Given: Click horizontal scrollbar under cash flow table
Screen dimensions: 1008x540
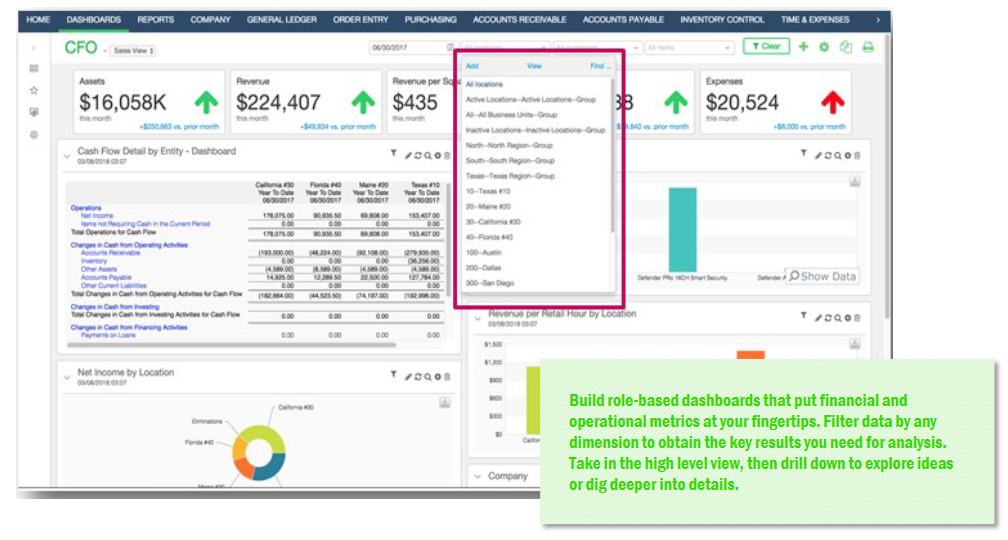Looking at the screenshot, I should pyautogui.click(x=231, y=345).
